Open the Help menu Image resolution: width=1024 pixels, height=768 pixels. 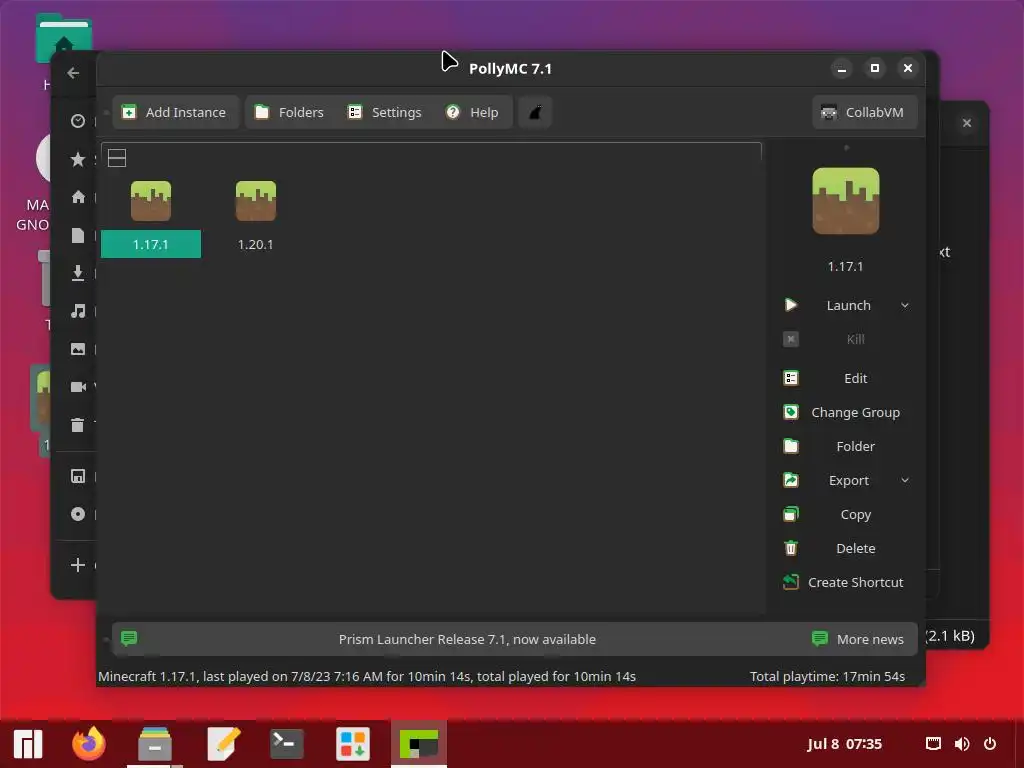472,112
